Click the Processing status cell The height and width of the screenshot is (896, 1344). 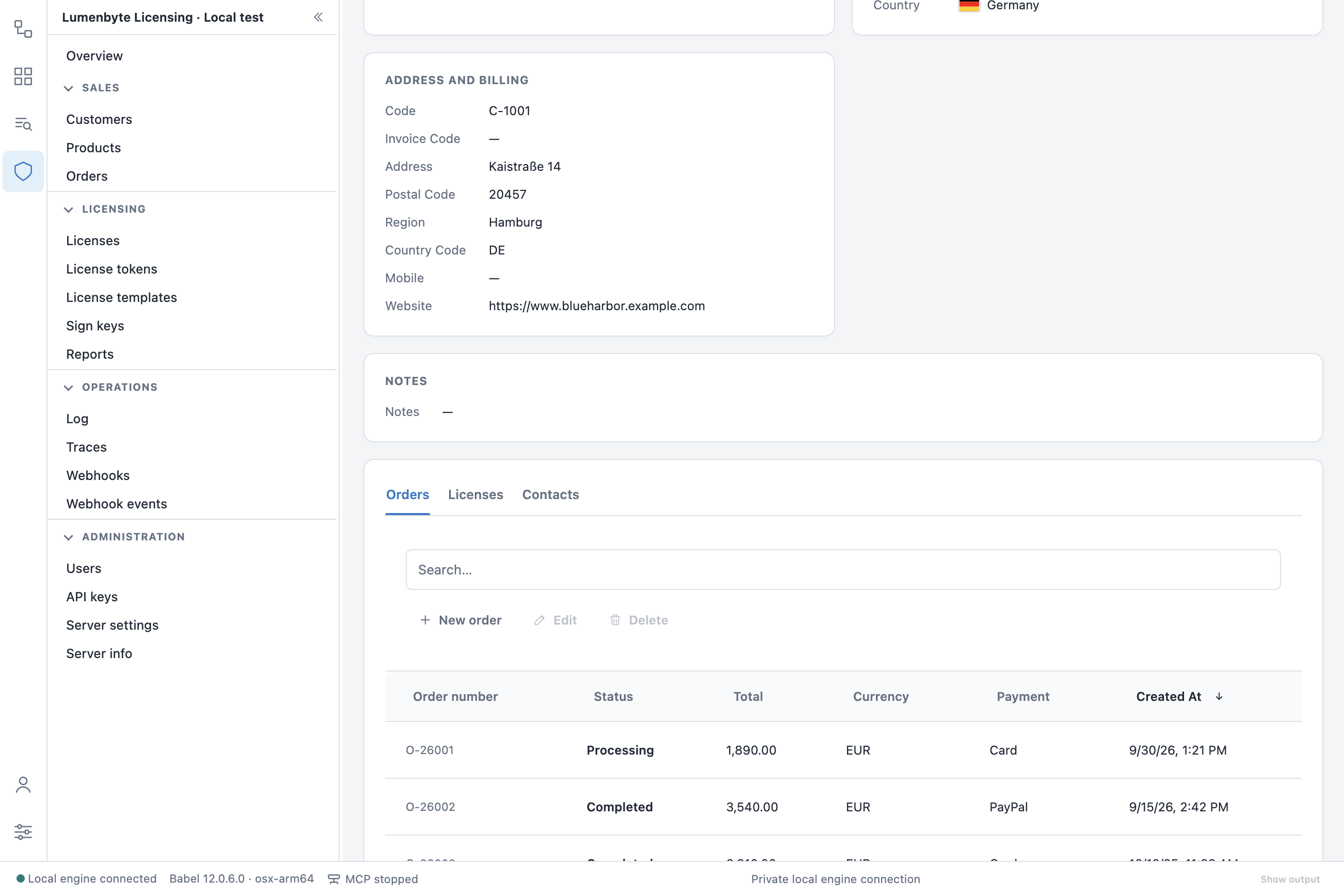coord(620,750)
